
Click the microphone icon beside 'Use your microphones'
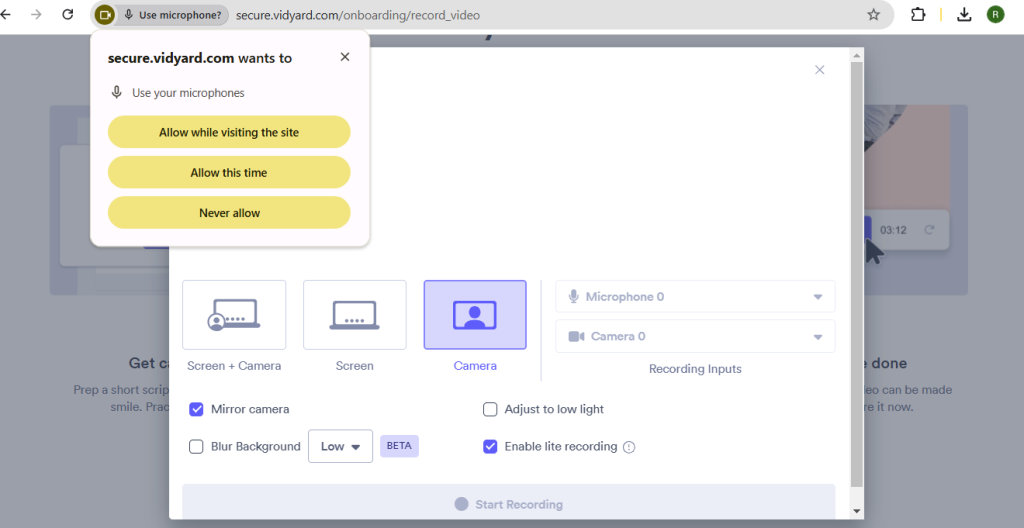(x=116, y=92)
